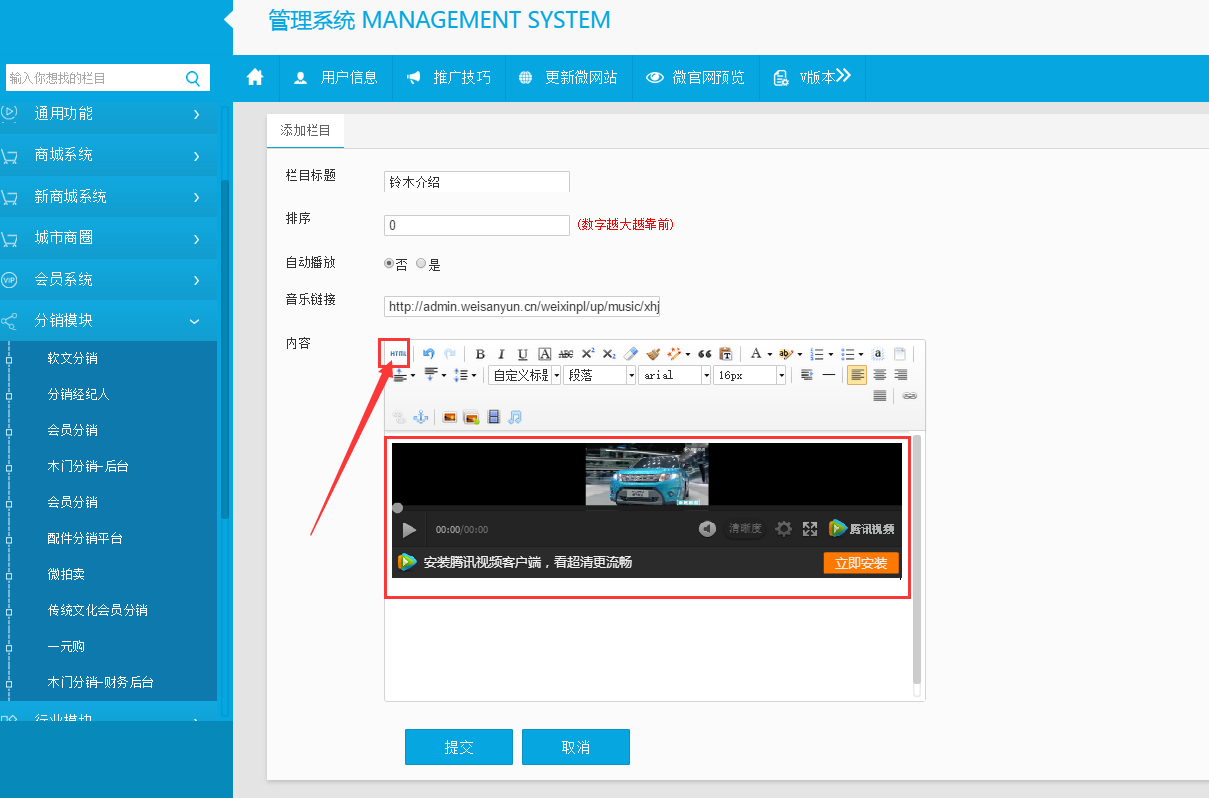Open the 推广技巧 nav item

448,77
